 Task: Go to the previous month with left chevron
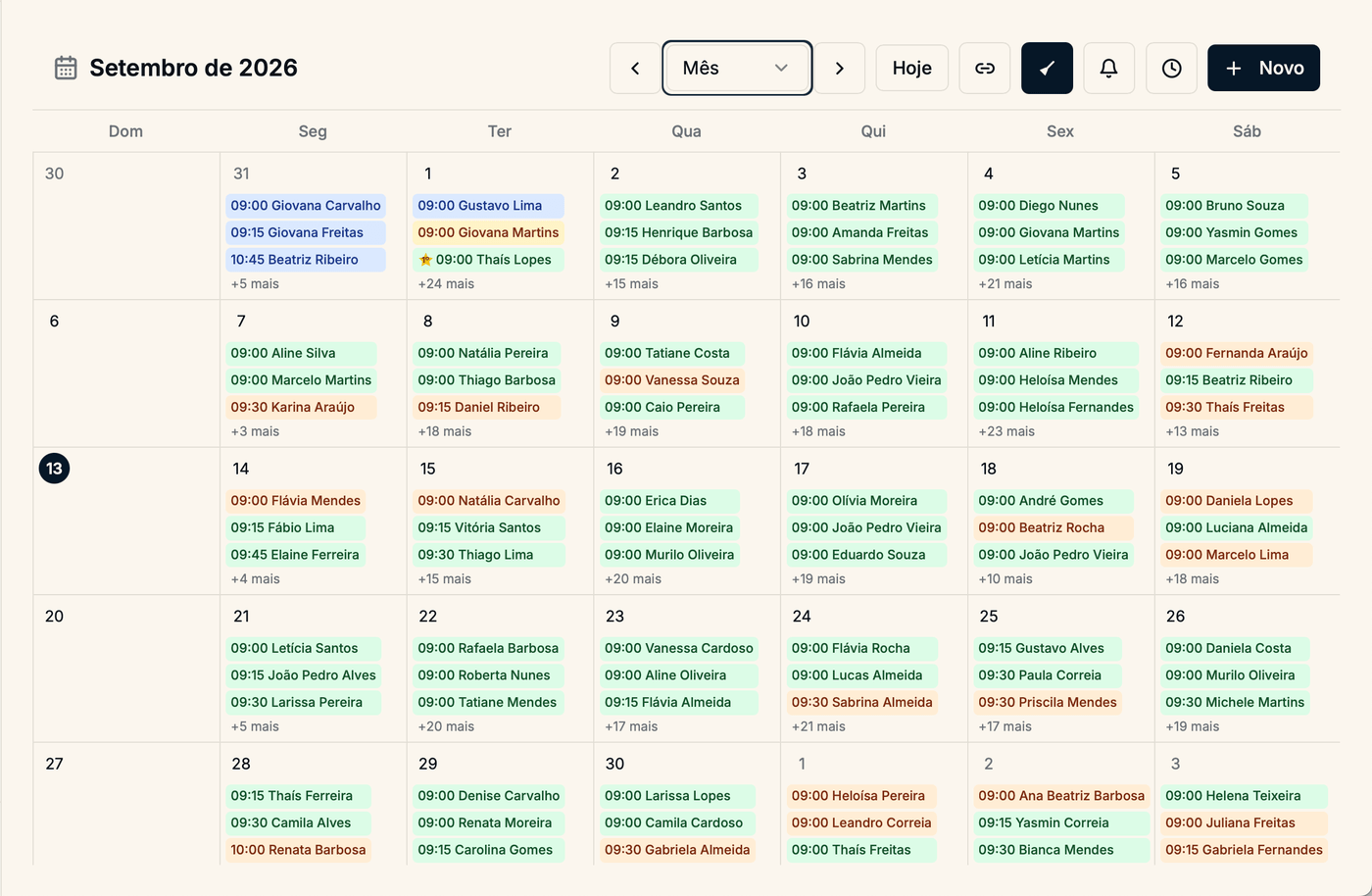635,69
